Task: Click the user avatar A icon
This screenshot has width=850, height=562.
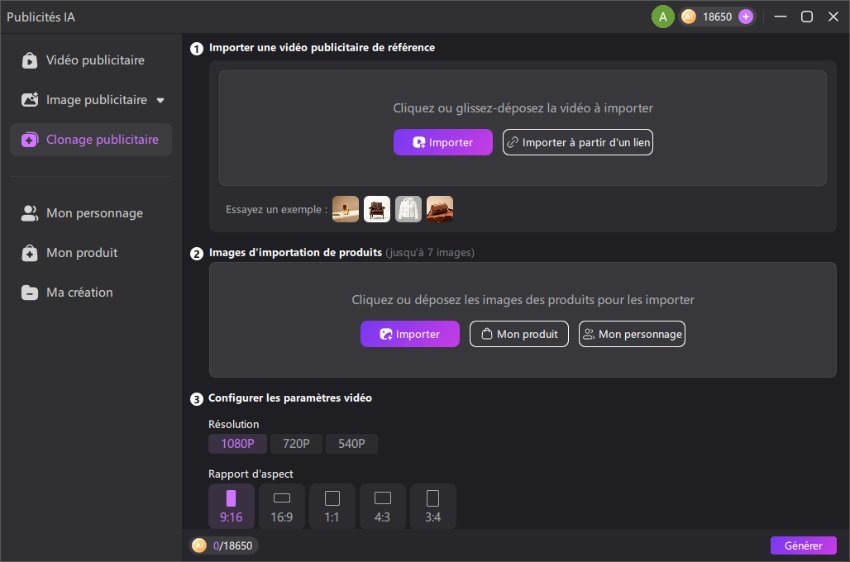Action: tap(662, 17)
